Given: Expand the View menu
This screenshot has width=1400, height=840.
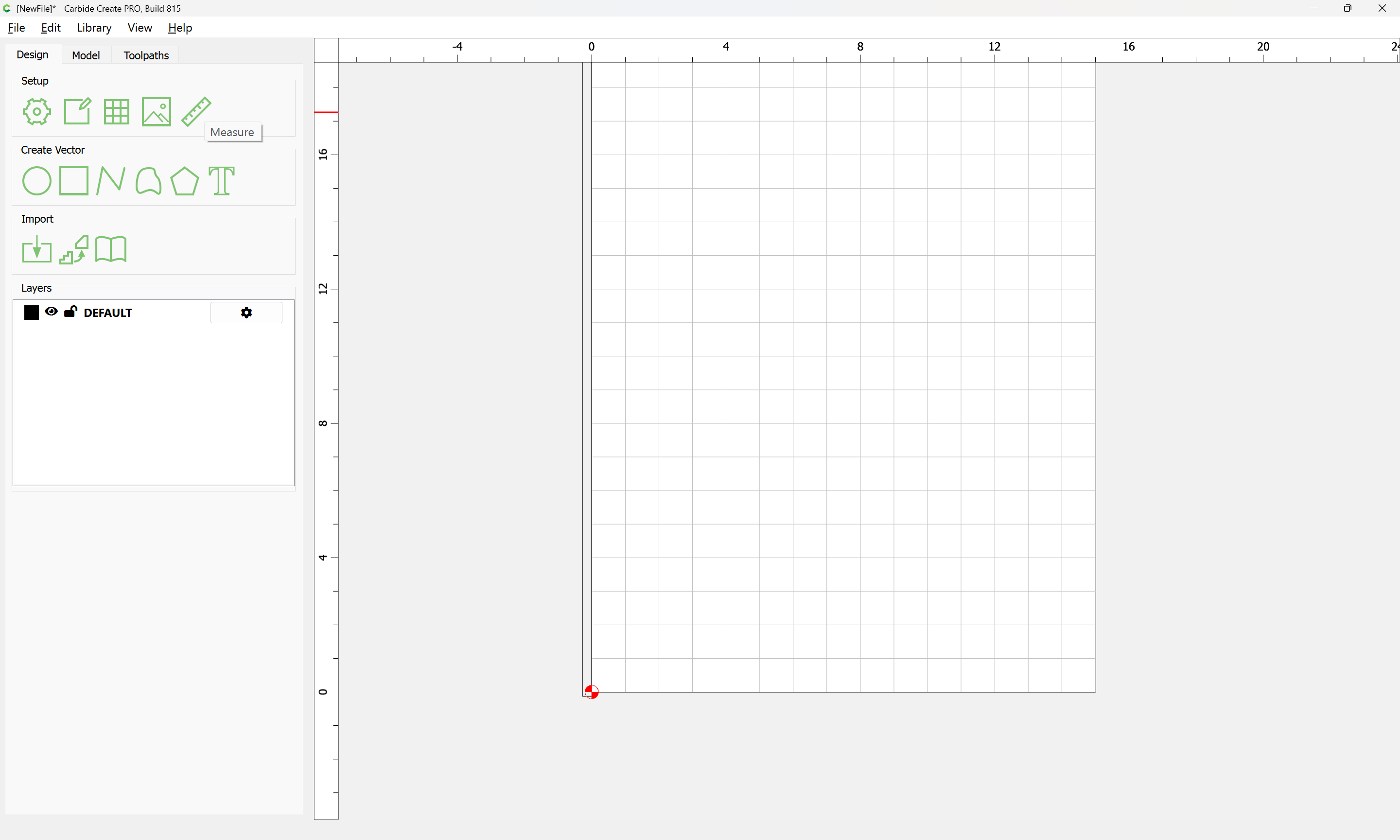Looking at the screenshot, I should tap(140, 28).
